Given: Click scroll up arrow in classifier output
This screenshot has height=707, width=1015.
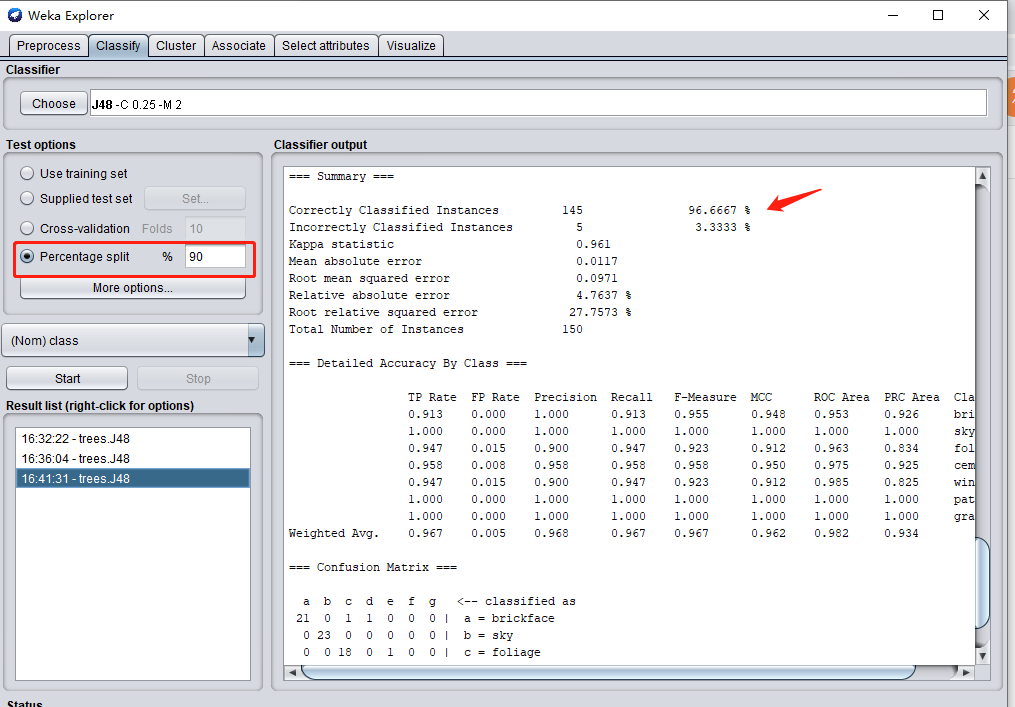Looking at the screenshot, I should pos(982,175).
